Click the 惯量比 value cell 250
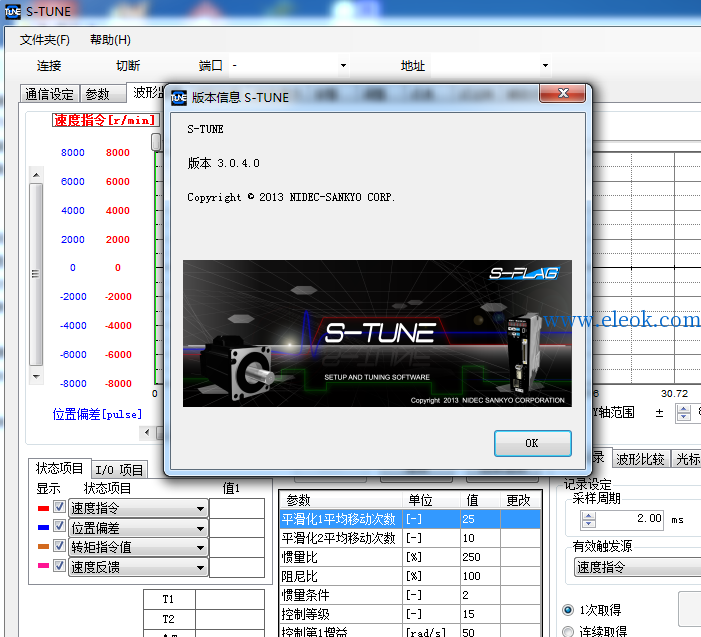 coord(481,557)
